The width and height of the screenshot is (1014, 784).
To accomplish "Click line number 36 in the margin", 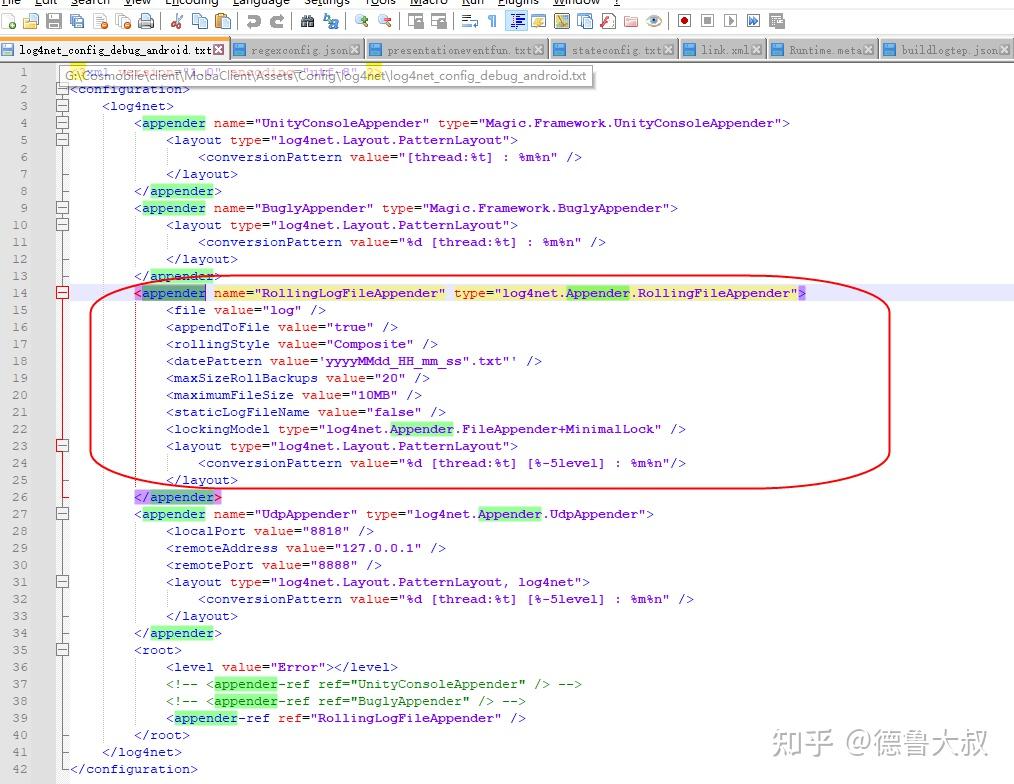I will pyautogui.click(x=20, y=667).
